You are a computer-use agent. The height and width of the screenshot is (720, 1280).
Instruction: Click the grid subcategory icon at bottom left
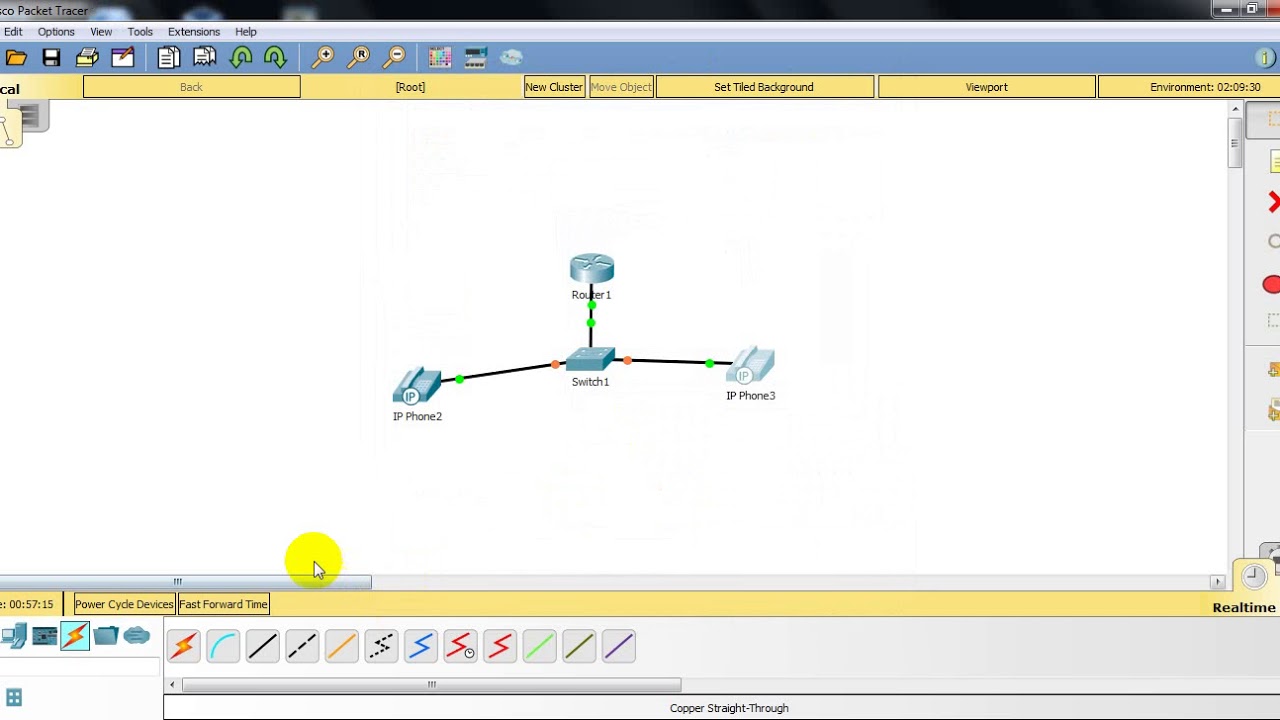[14, 697]
